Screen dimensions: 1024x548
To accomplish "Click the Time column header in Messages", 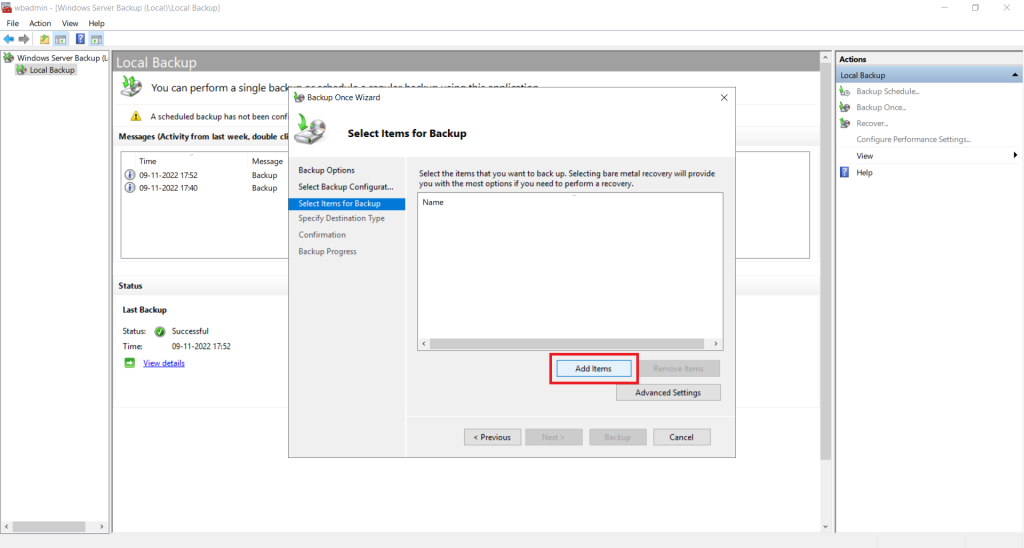I will 148,161.
